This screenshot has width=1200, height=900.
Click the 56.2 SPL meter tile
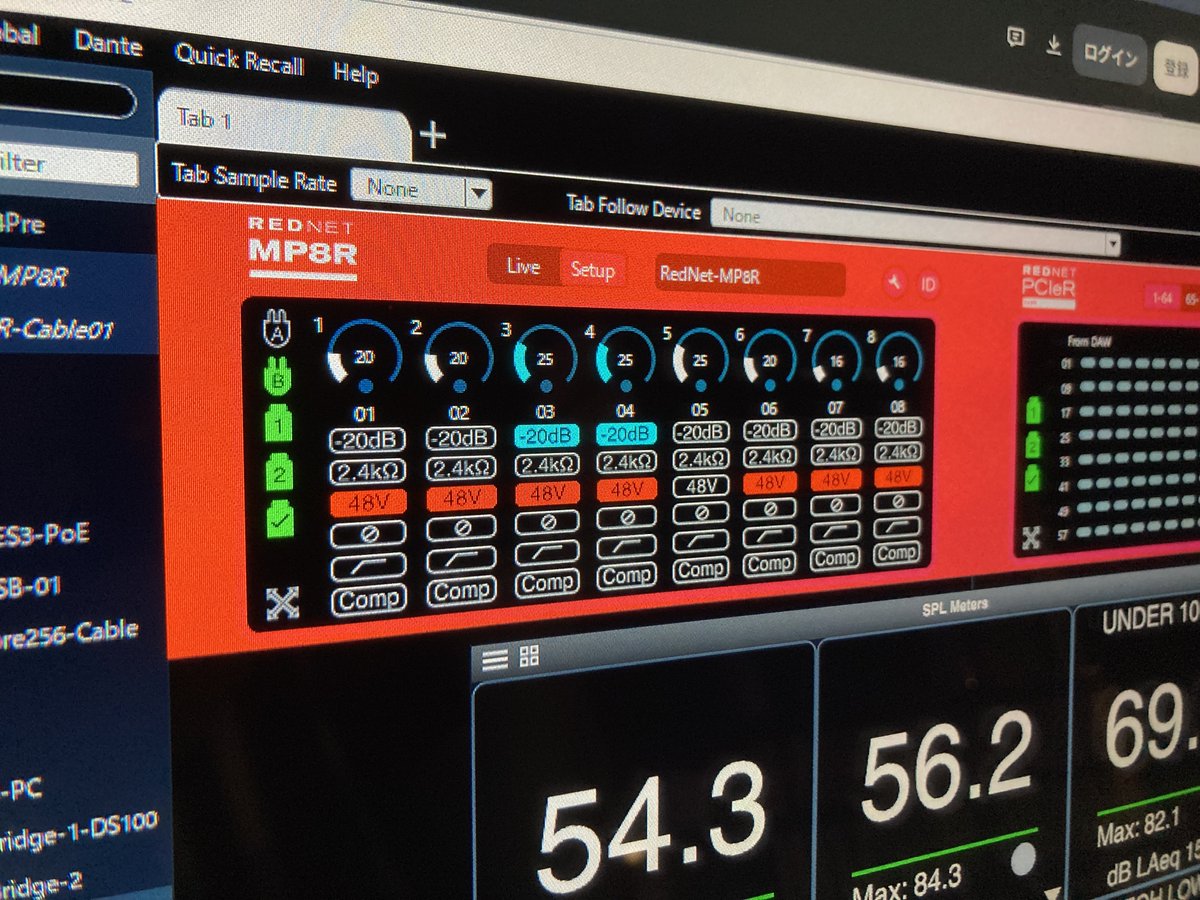[945, 755]
